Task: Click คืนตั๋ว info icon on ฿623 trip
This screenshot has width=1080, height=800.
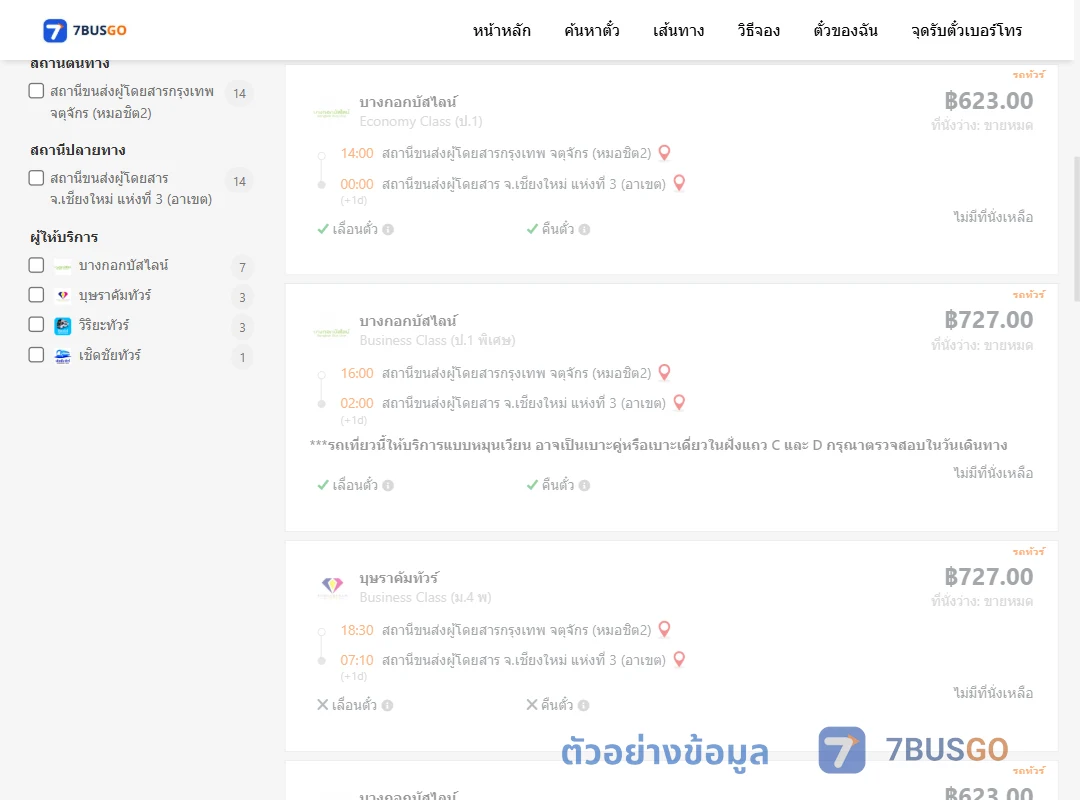Action: click(x=584, y=229)
